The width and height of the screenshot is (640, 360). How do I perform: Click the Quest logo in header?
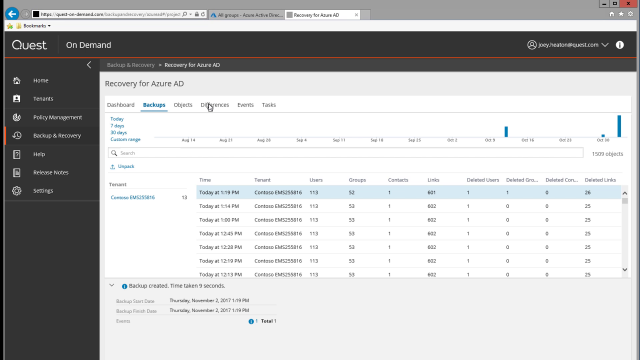[29, 45]
